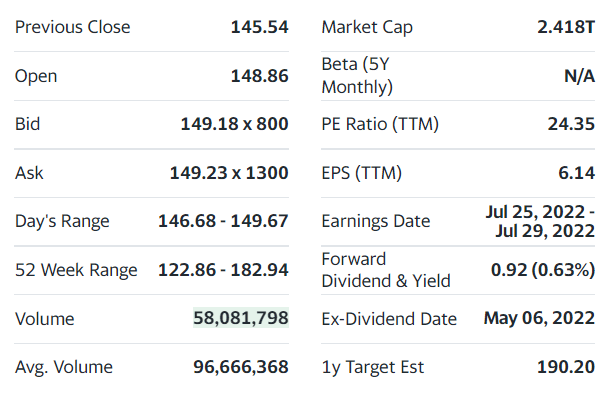Click the highlighted Volume figure 58,081,798
Screen dimensions: 615x404
241,318
